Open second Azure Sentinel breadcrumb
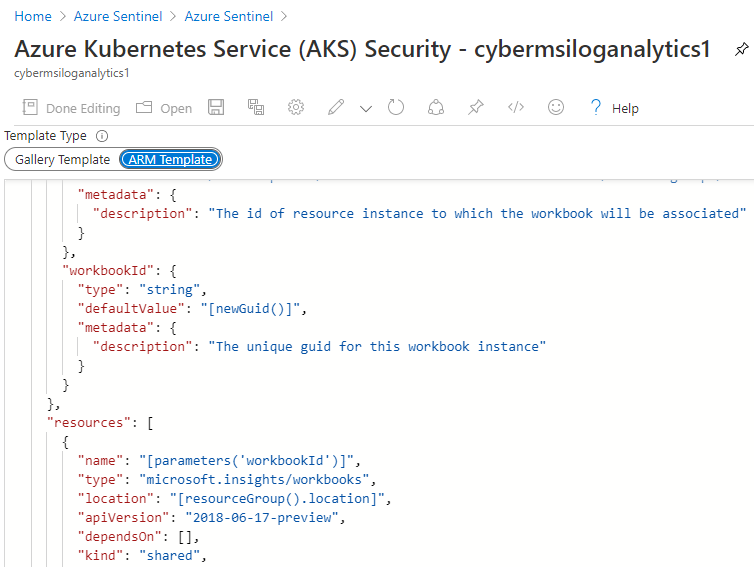This screenshot has height=567, width=754. [x=229, y=16]
